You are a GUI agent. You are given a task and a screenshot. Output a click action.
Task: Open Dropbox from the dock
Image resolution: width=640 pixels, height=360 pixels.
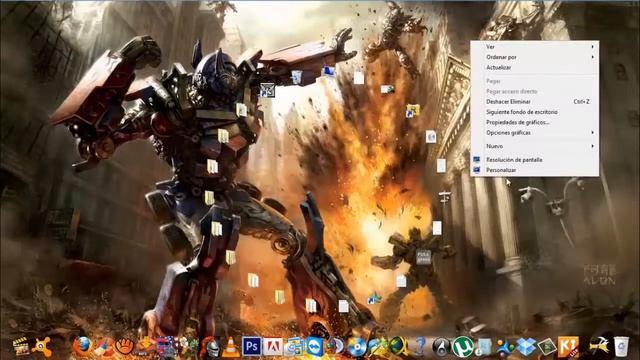[x=526, y=347]
